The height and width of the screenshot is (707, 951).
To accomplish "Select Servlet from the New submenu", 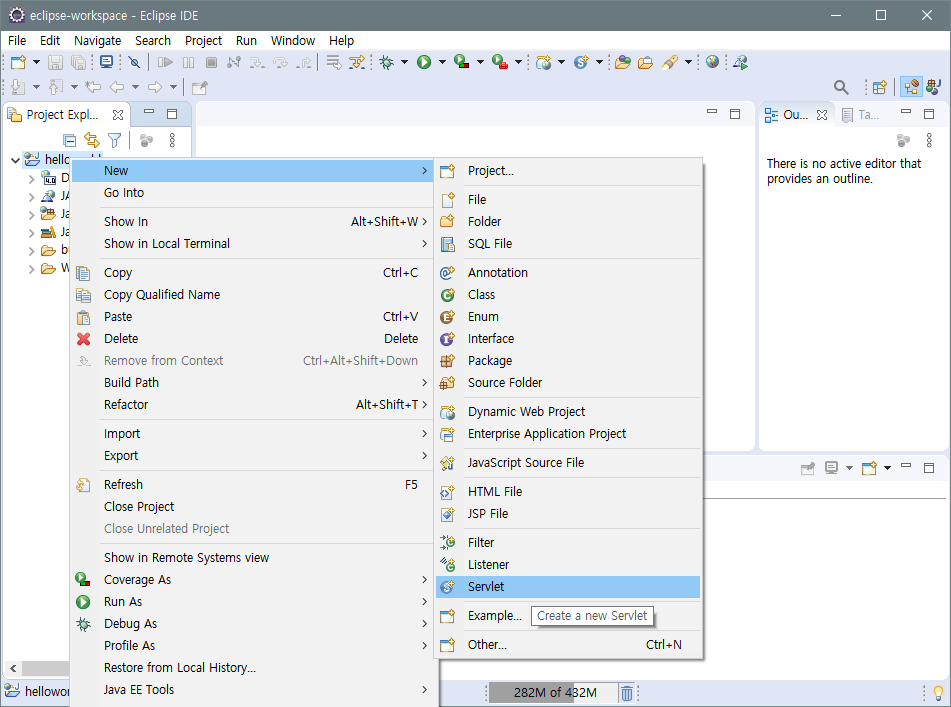I will click(568, 586).
